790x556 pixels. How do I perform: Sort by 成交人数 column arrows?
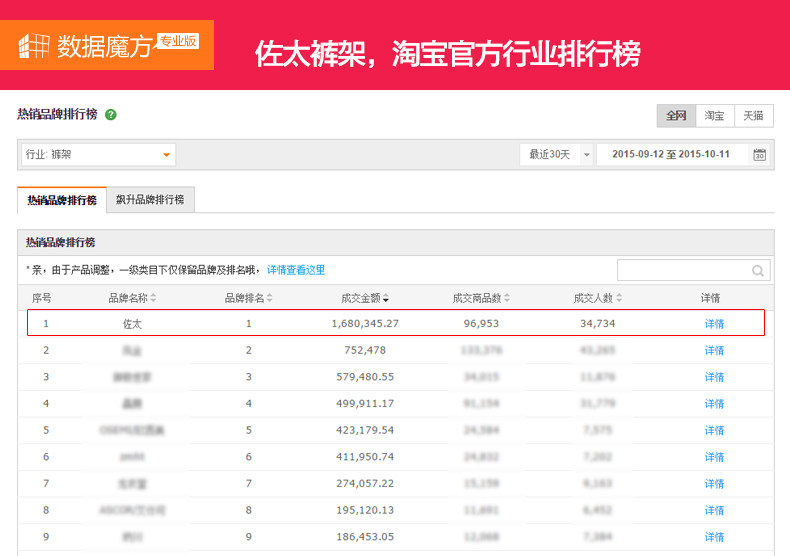tap(619, 298)
